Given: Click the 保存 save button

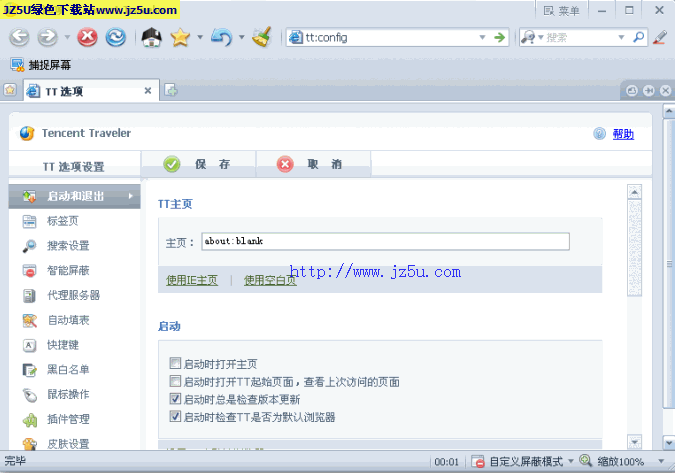Looking at the screenshot, I should tap(198, 164).
